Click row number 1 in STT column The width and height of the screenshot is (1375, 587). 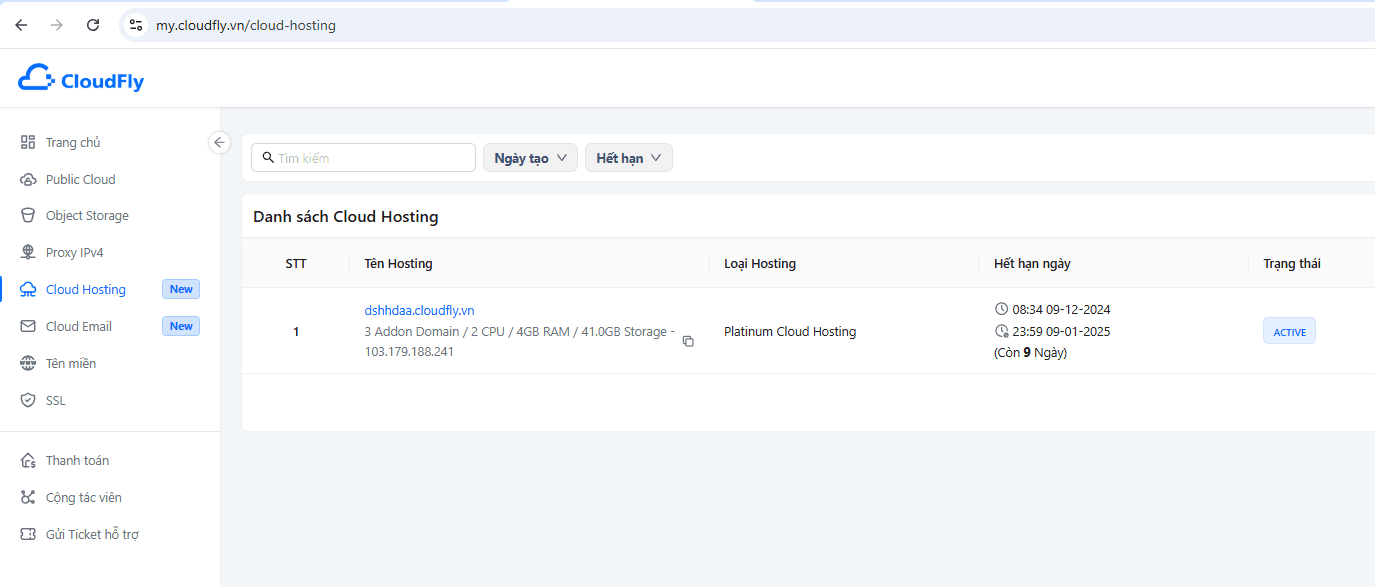coord(296,331)
